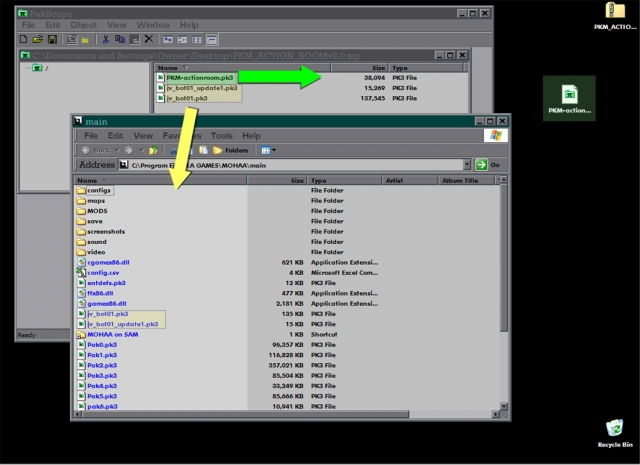Viewport: 640px width, 465px height.
Task: Open PakScape File menu
Action: 28,25
